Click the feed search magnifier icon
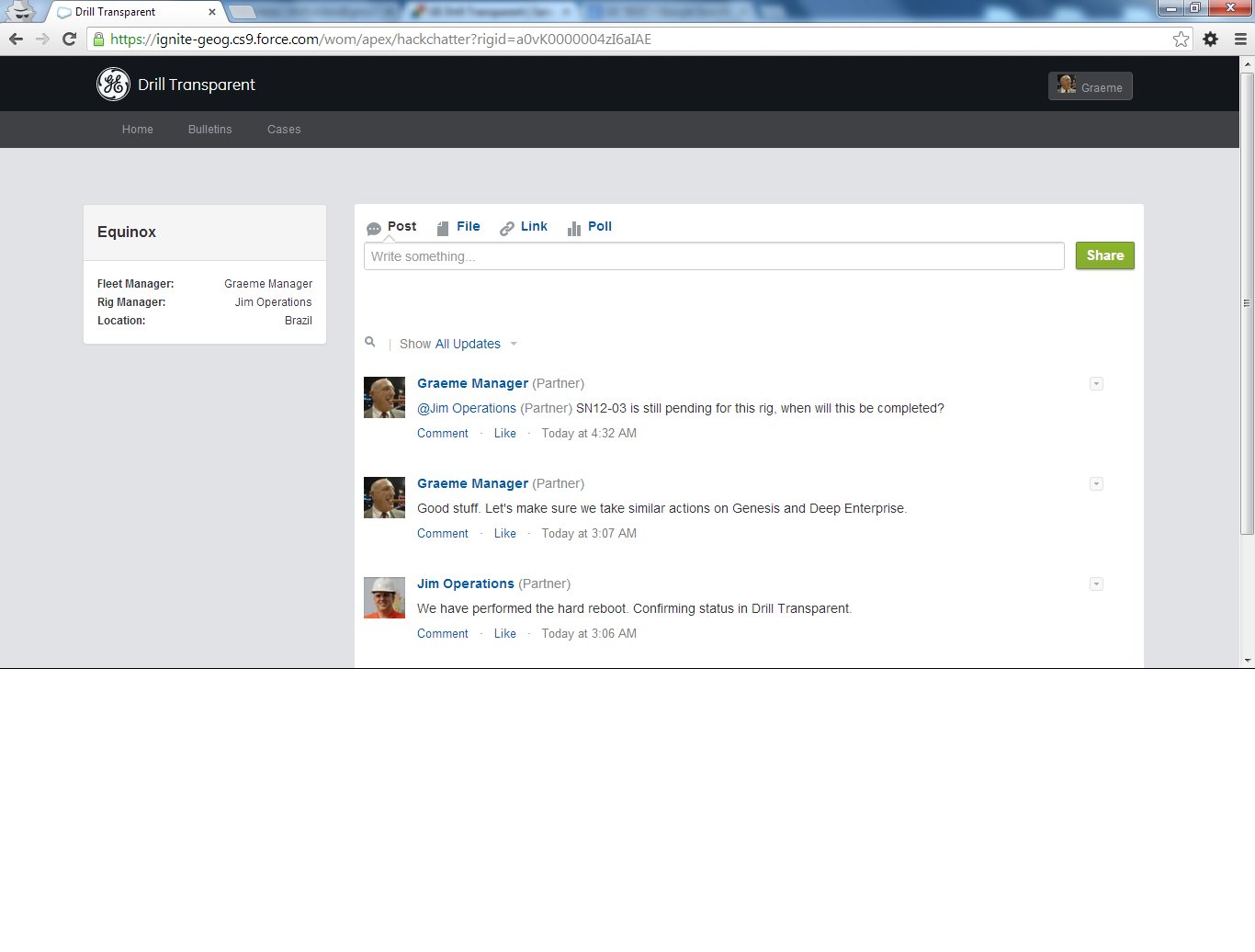 pyautogui.click(x=370, y=342)
